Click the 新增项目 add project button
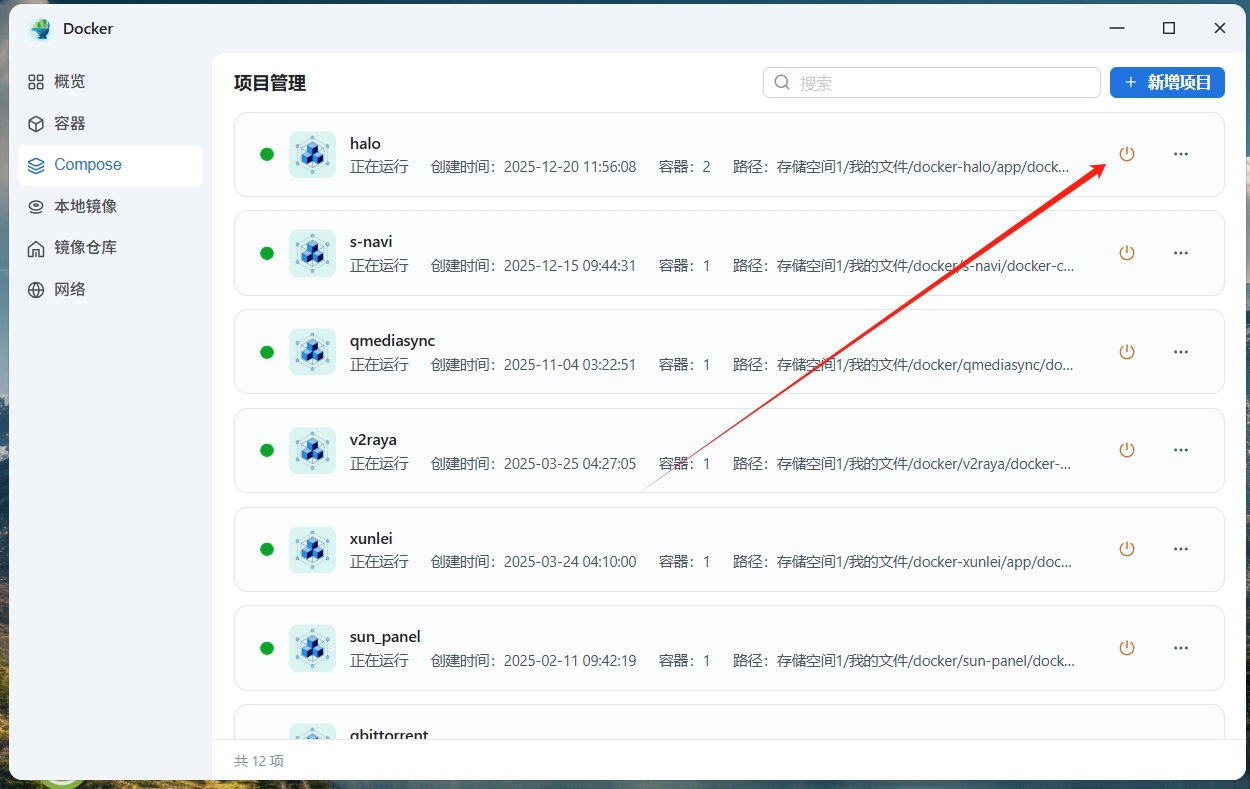Image resolution: width=1250 pixels, height=789 pixels. click(1167, 82)
